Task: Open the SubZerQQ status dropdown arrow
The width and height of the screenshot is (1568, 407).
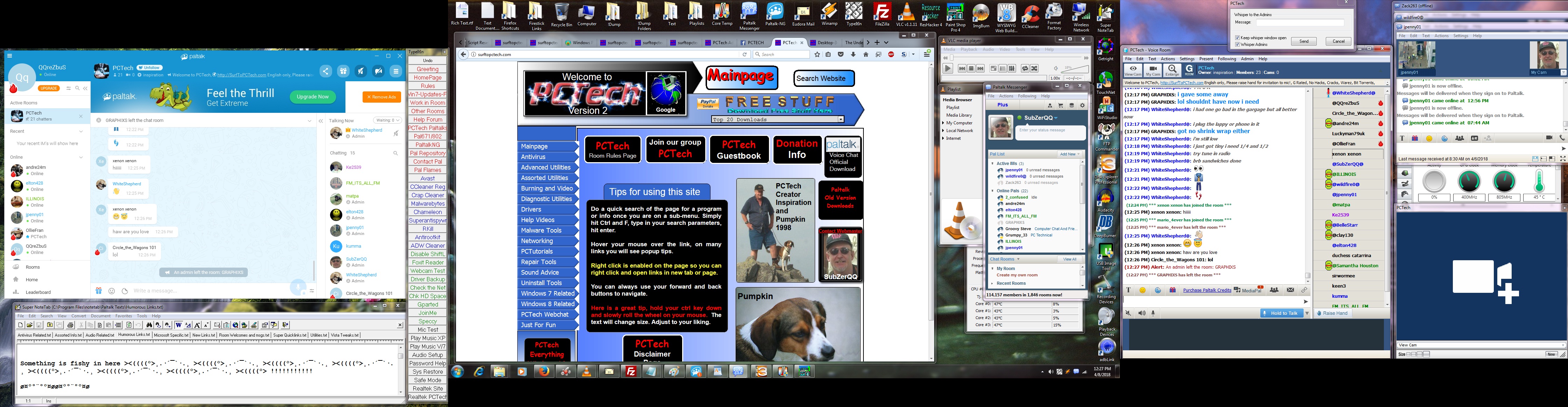Action: coord(1056,118)
